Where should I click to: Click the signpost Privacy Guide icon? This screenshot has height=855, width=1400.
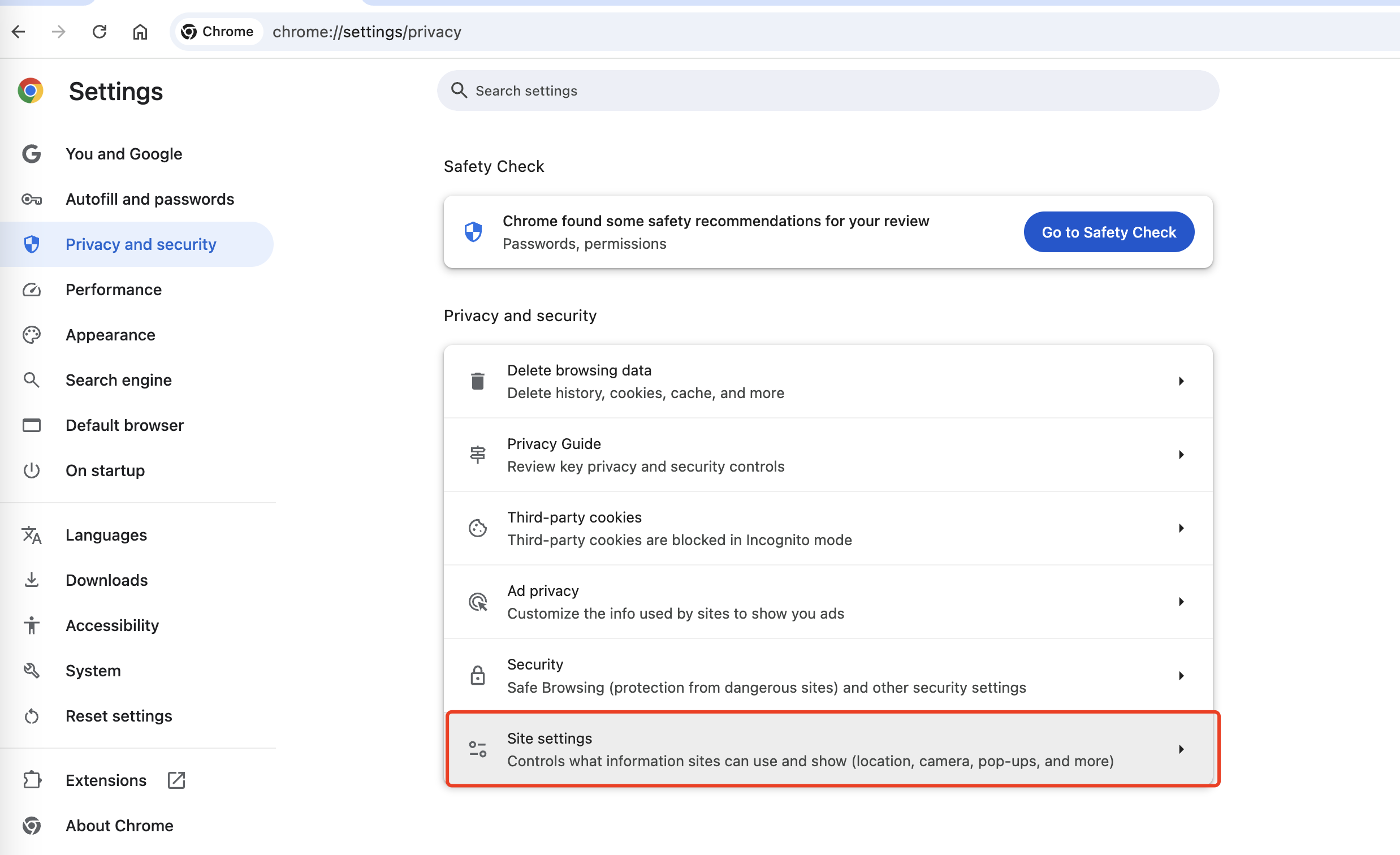click(478, 455)
